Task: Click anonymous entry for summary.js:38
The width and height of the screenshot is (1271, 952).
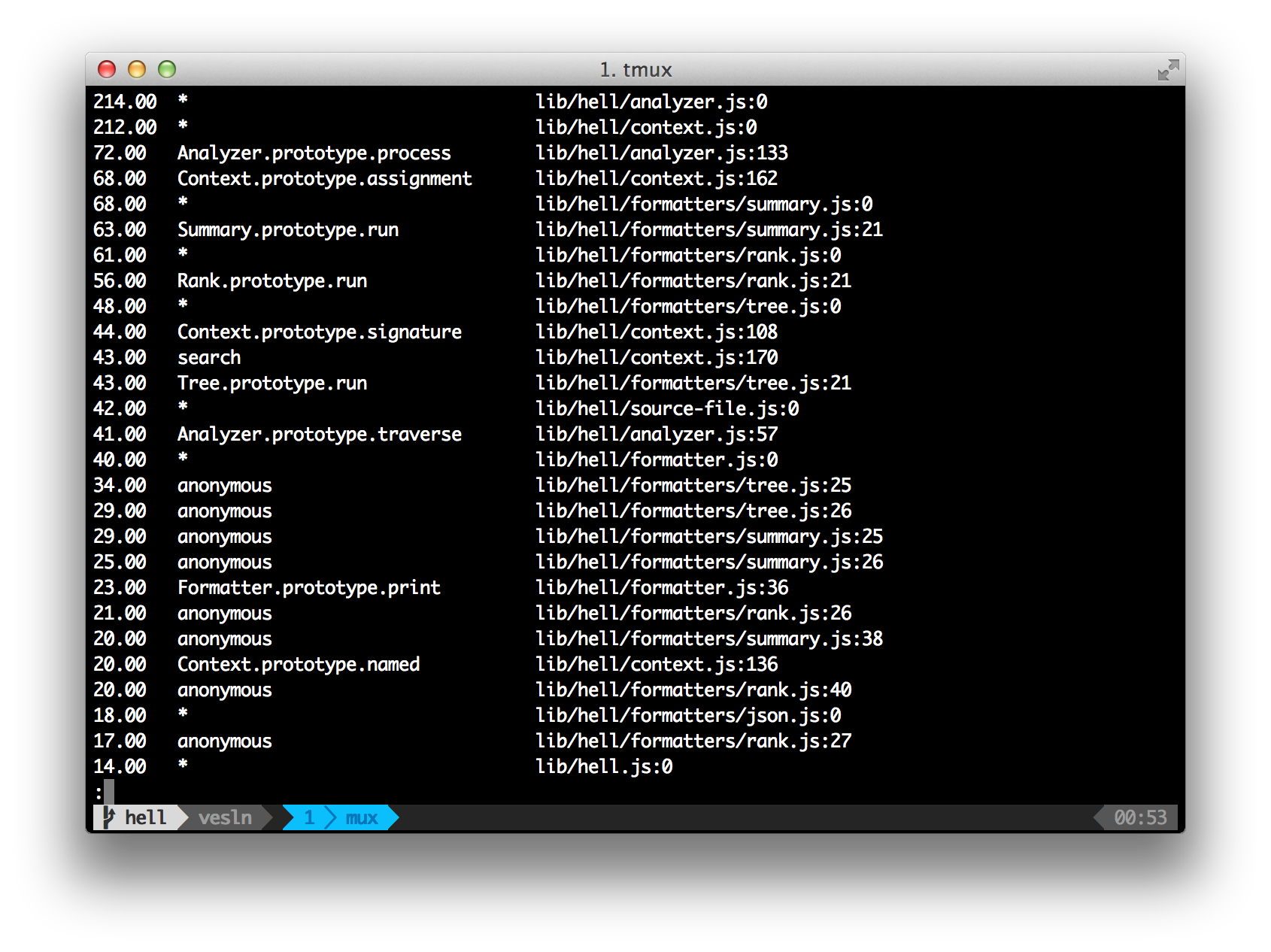Action: (x=225, y=638)
